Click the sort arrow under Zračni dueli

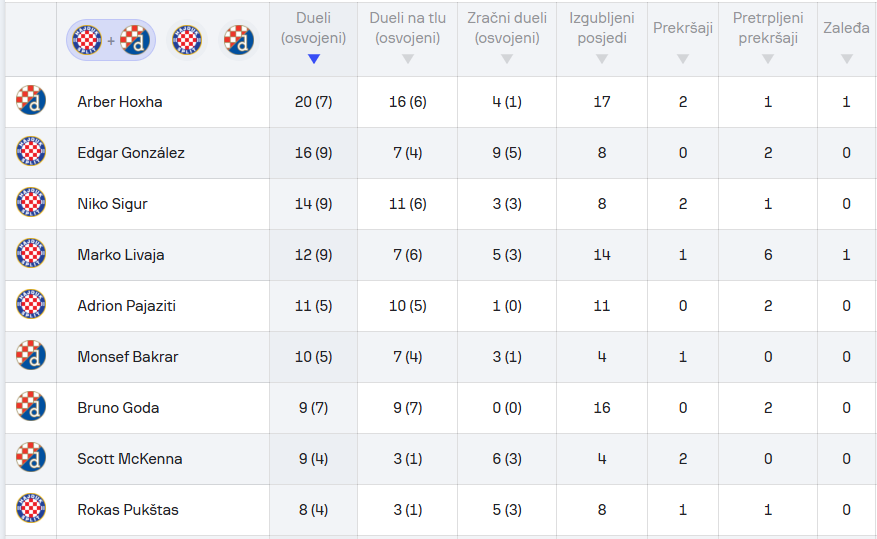[507, 59]
